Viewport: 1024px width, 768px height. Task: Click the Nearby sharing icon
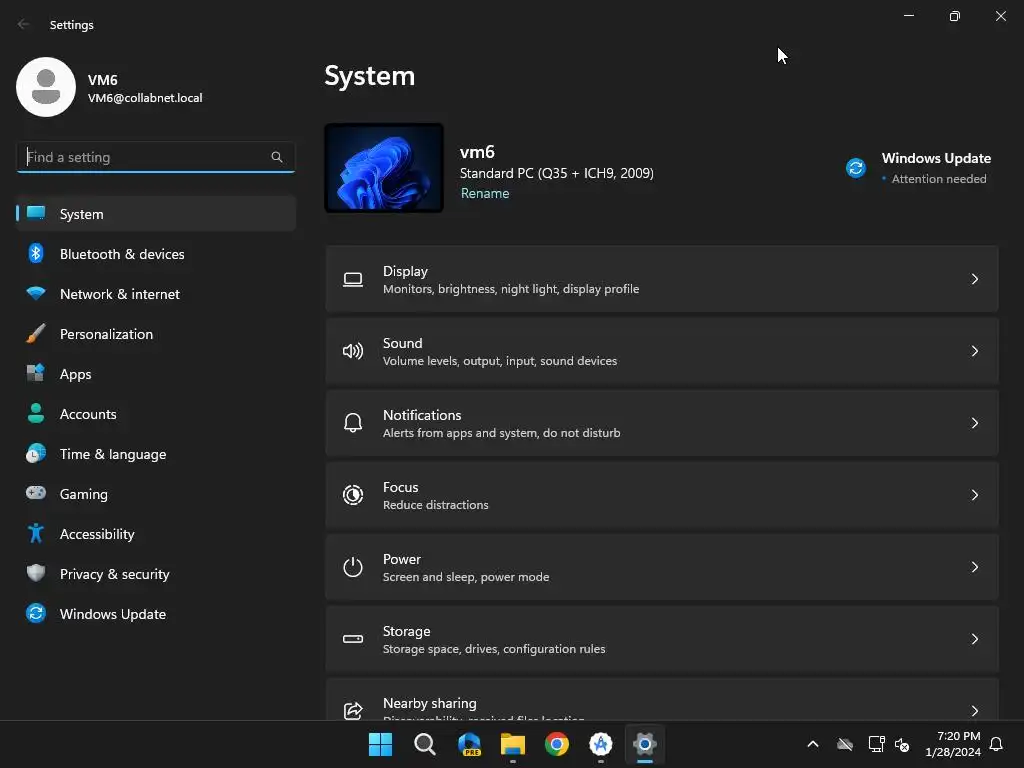click(353, 711)
